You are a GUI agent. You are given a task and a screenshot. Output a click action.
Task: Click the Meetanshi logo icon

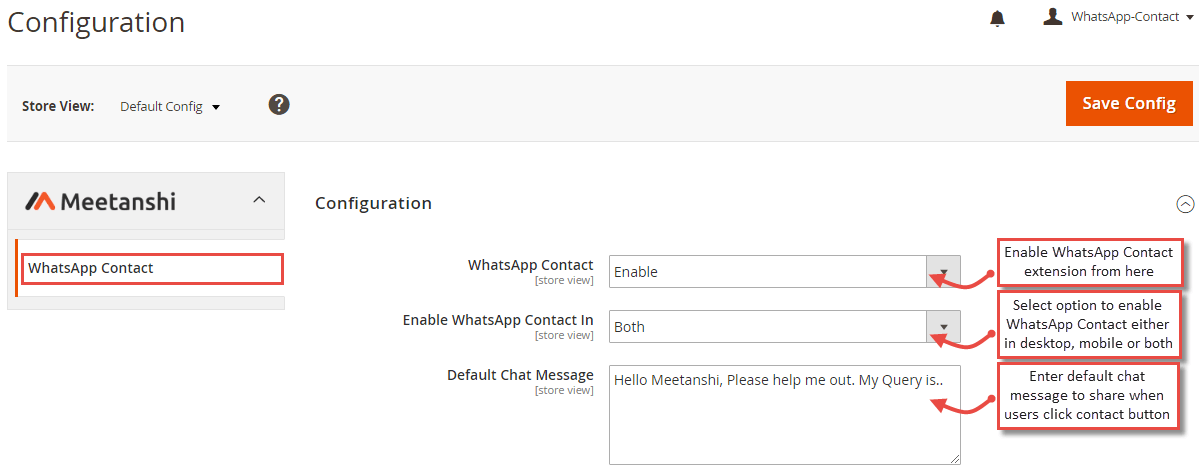pos(40,201)
